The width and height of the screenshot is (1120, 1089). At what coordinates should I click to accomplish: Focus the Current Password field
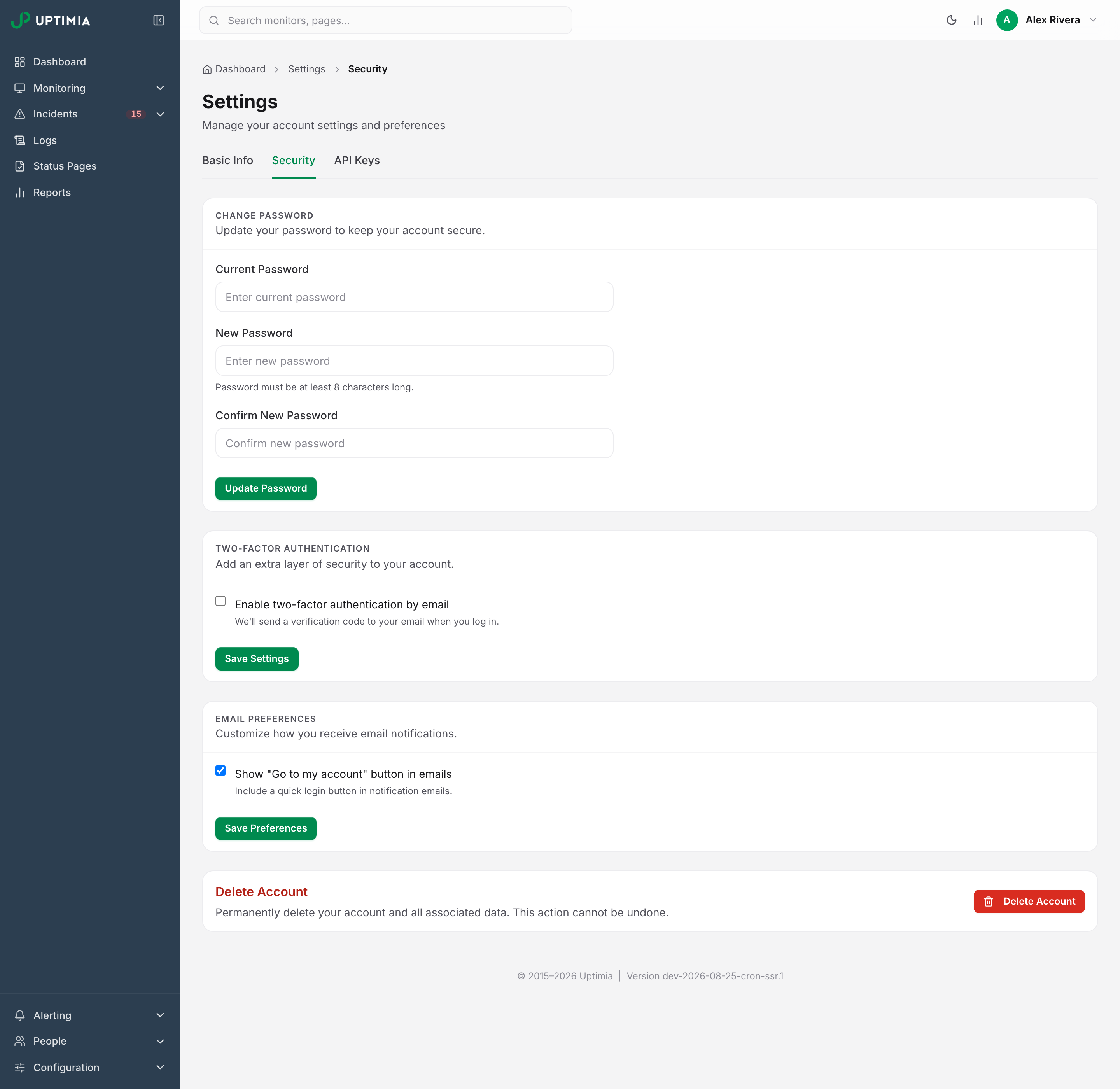coord(414,297)
